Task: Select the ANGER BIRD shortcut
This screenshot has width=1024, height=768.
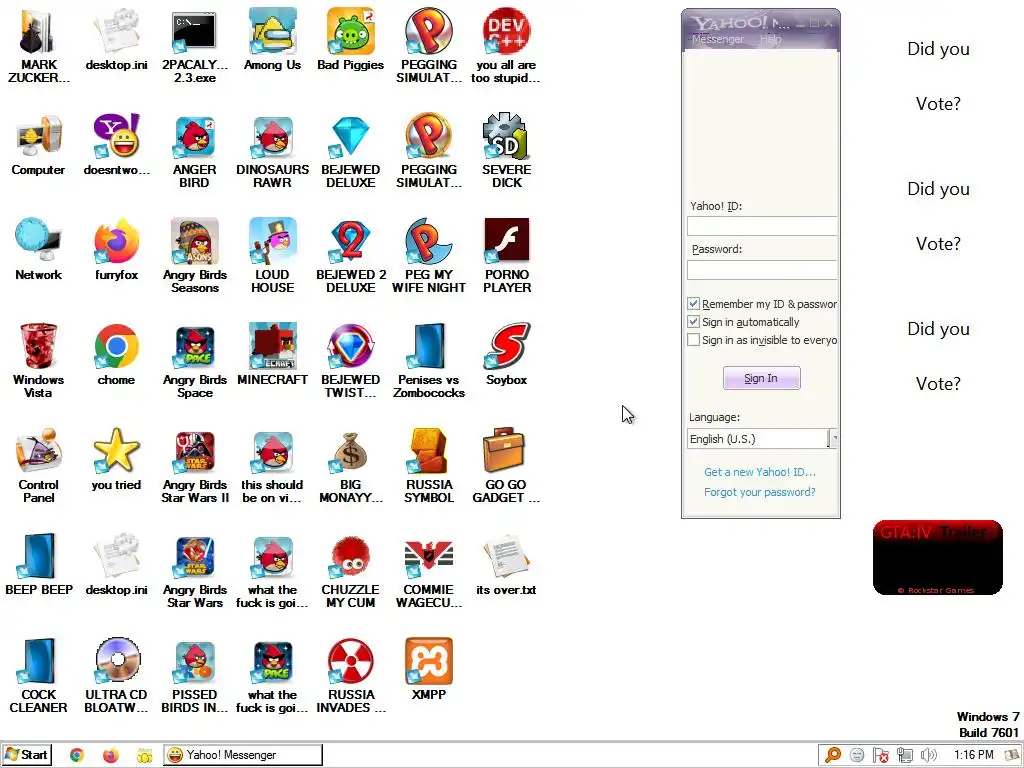Action: (x=195, y=152)
